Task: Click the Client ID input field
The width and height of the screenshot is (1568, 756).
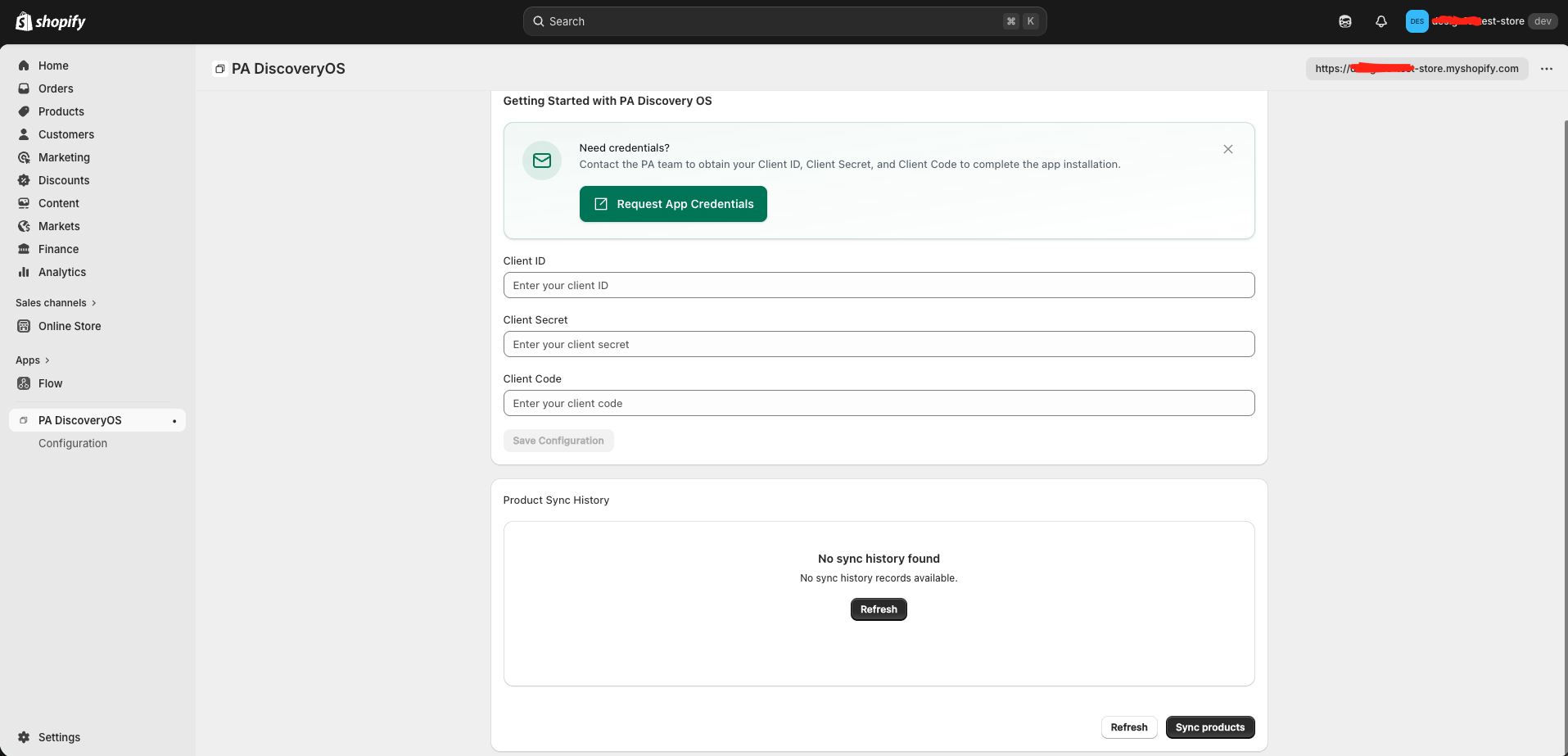Action: (879, 285)
